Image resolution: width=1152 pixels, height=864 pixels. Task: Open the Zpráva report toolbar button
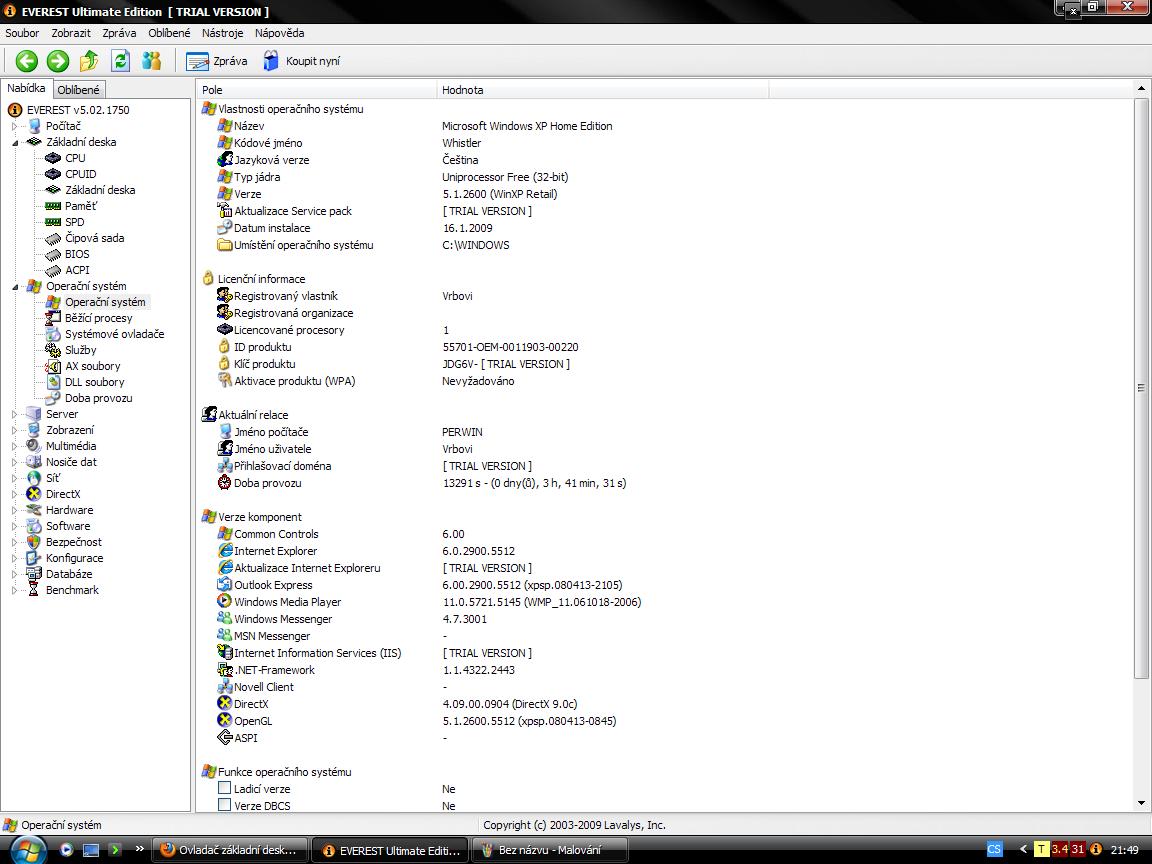(216, 61)
